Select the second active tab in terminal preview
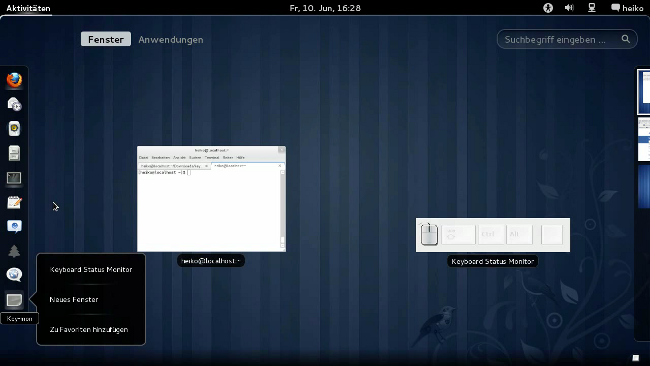The image size is (650, 366). click(x=247, y=166)
